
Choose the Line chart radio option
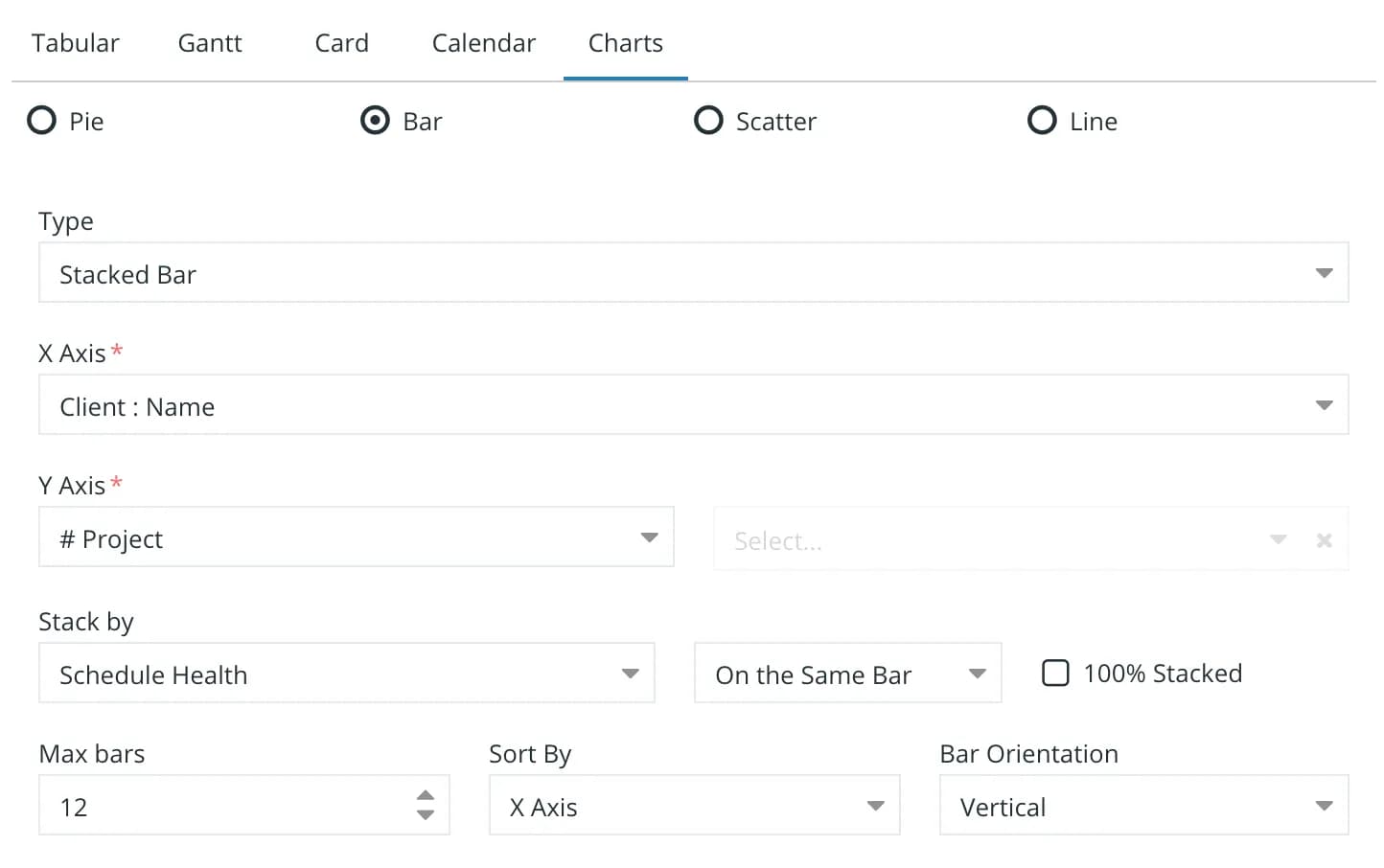(1042, 121)
